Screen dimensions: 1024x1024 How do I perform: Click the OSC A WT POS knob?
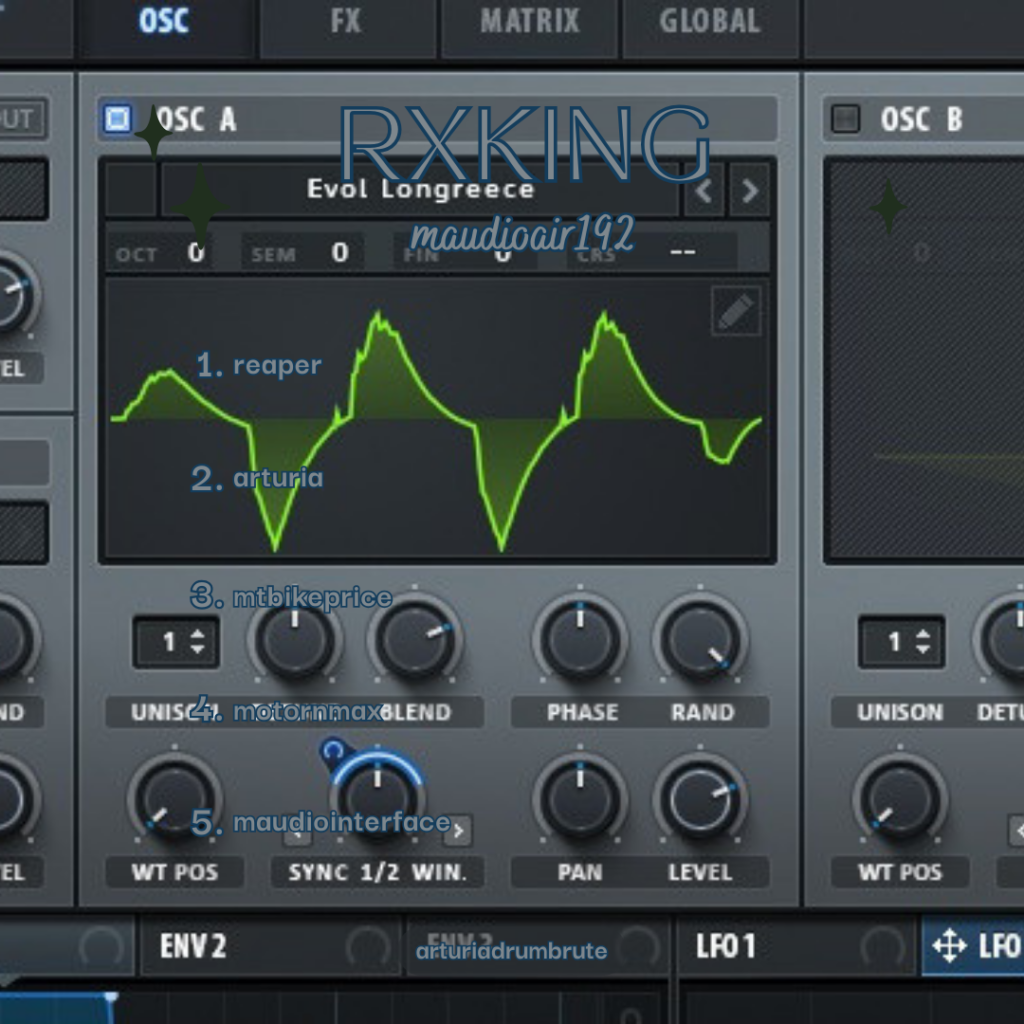174,799
